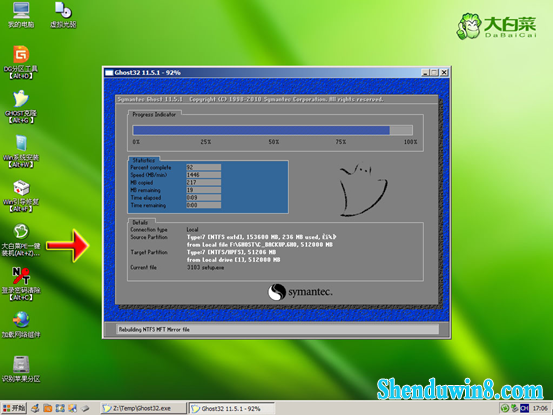Click the Percent complete value 92
This screenshot has width=553, height=415.
click(203, 167)
